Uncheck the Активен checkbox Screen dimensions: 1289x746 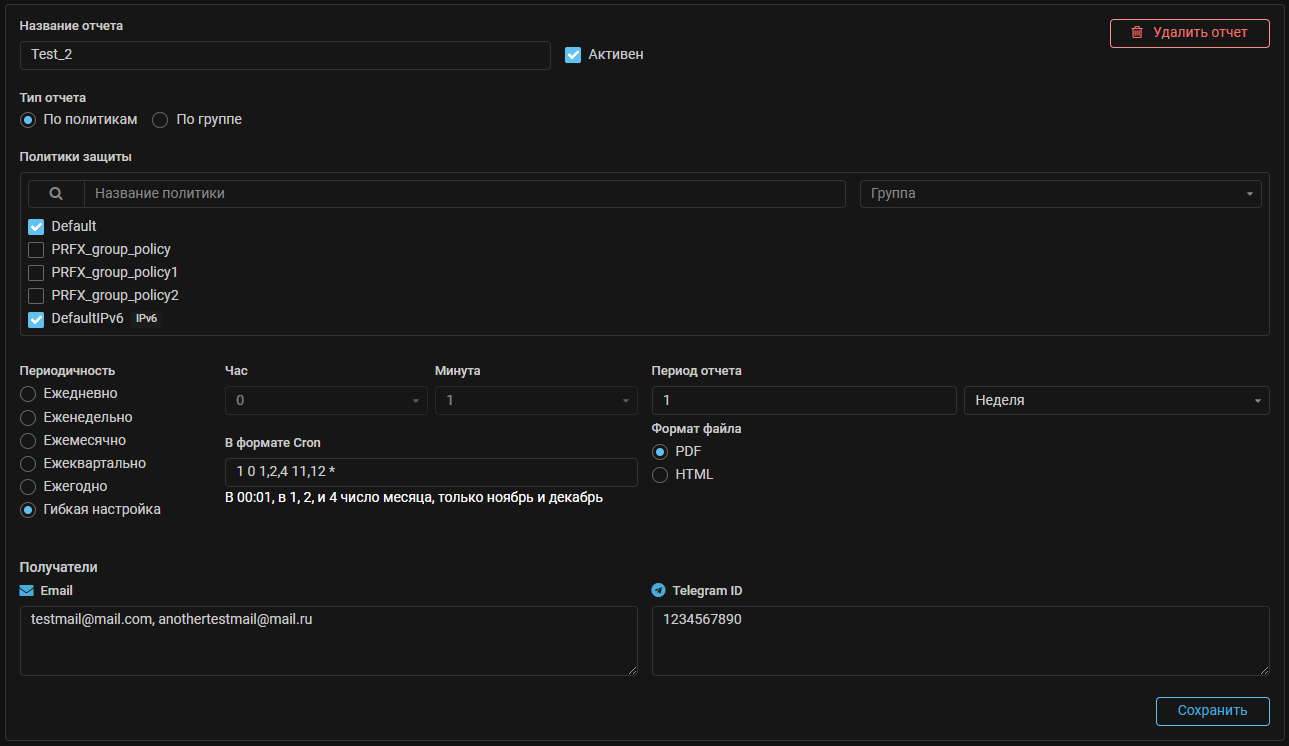point(573,55)
